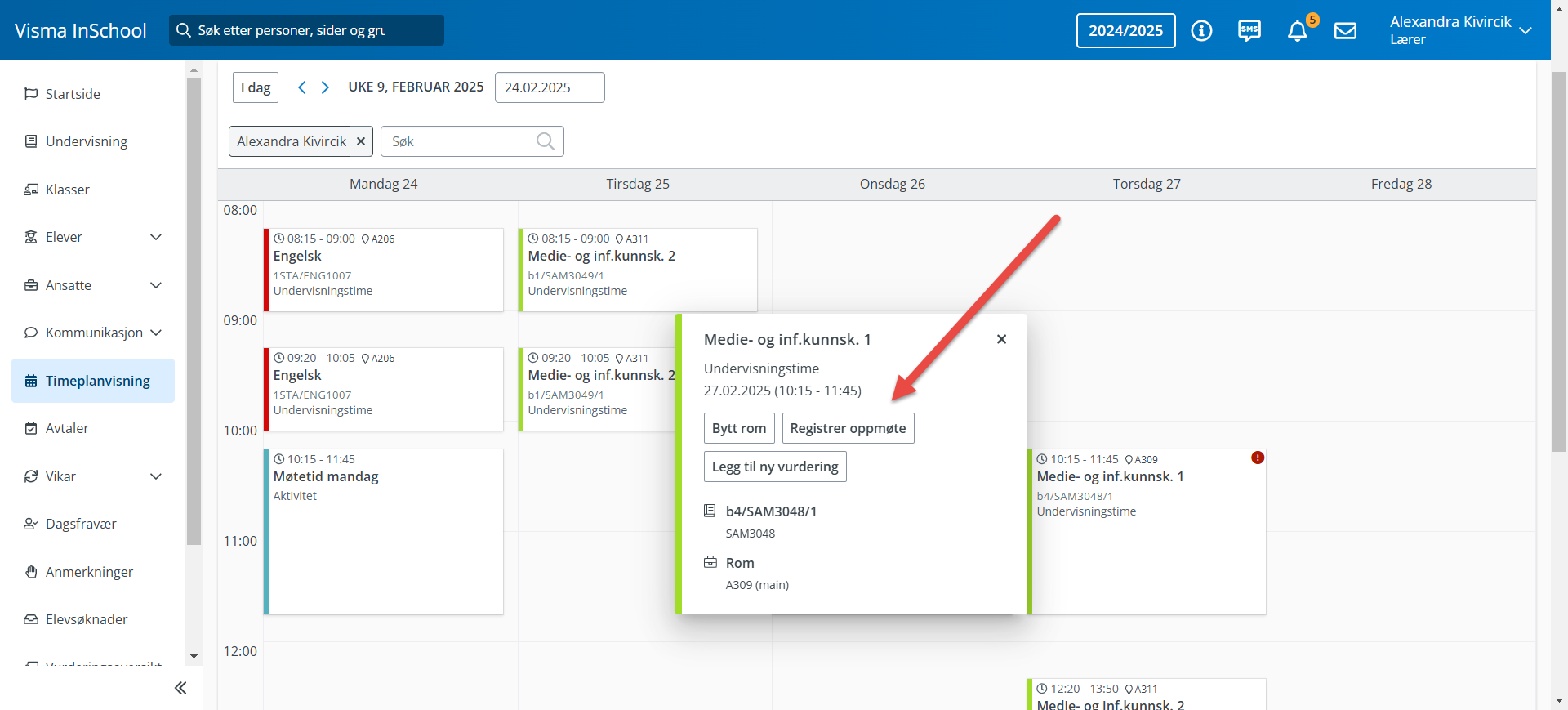The width and height of the screenshot is (1568, 710).
Task: Open the SMS messages icon
Action: coord(1249,31)
